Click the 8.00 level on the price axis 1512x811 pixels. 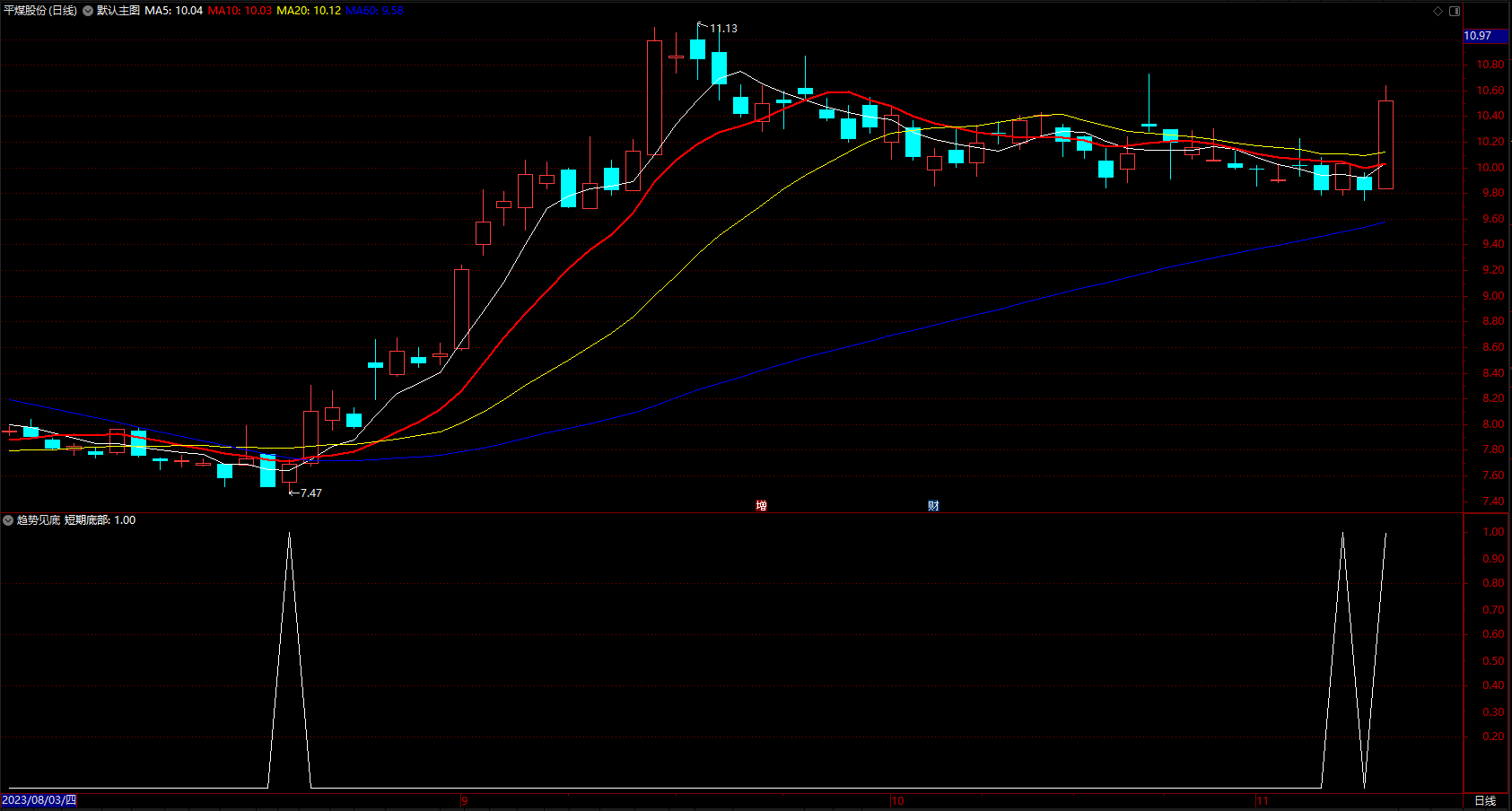(x=1493, y=424)
